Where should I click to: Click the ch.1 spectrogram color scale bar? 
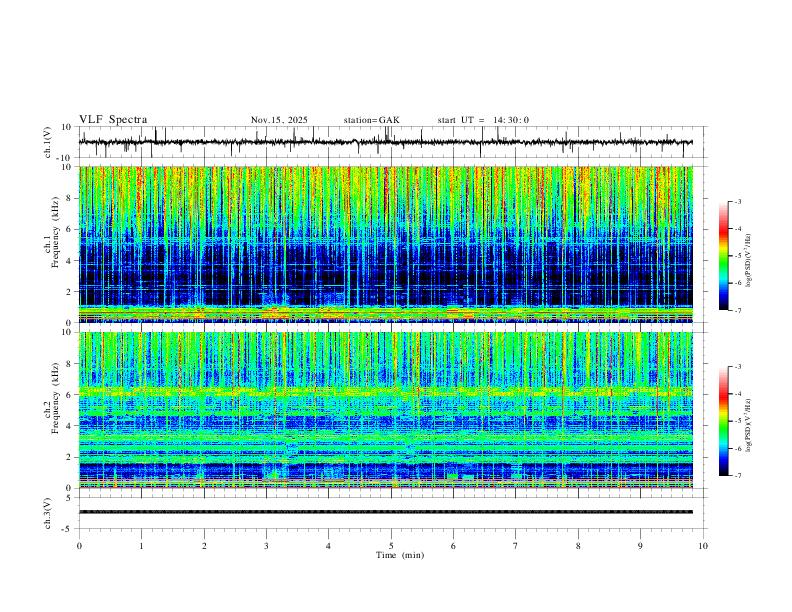point(724,256)
